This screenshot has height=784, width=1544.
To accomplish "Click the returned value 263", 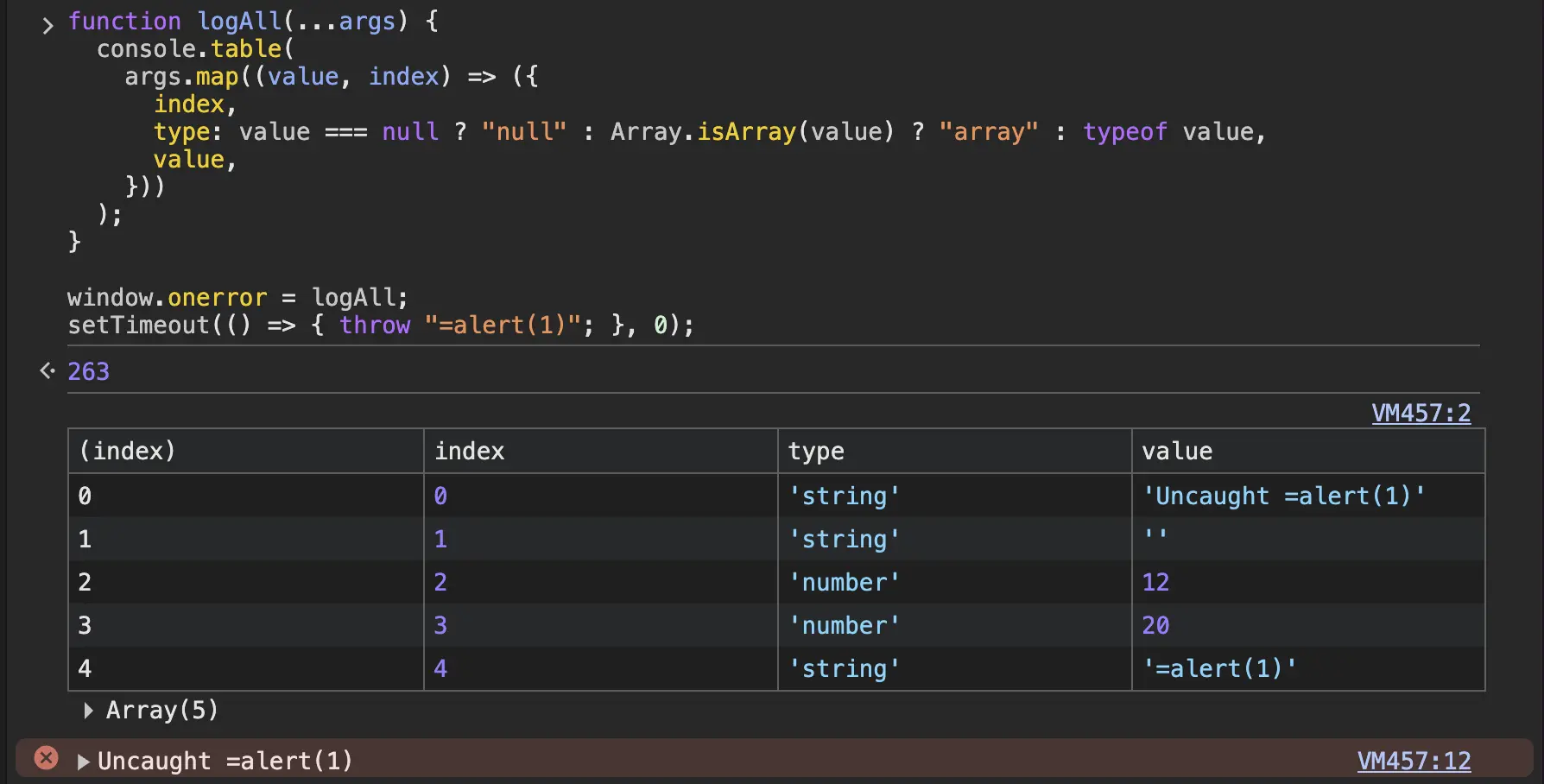I will tap(88, 371).
